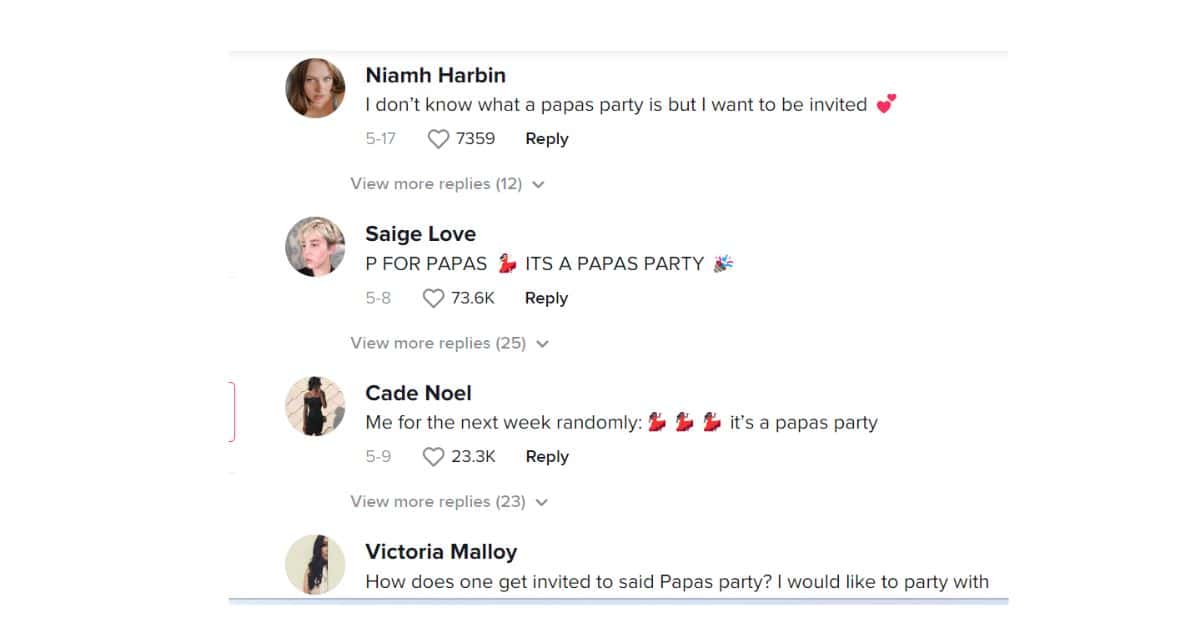The height and width of the screenshot is (628, 1200).
Task: Like Saige Love's comment with the heart
Action: click(x=433, y=298)
